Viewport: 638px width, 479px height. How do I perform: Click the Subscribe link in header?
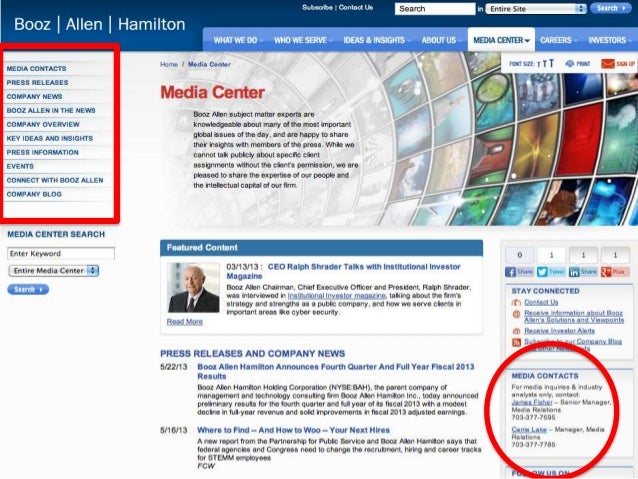(317, 7)
